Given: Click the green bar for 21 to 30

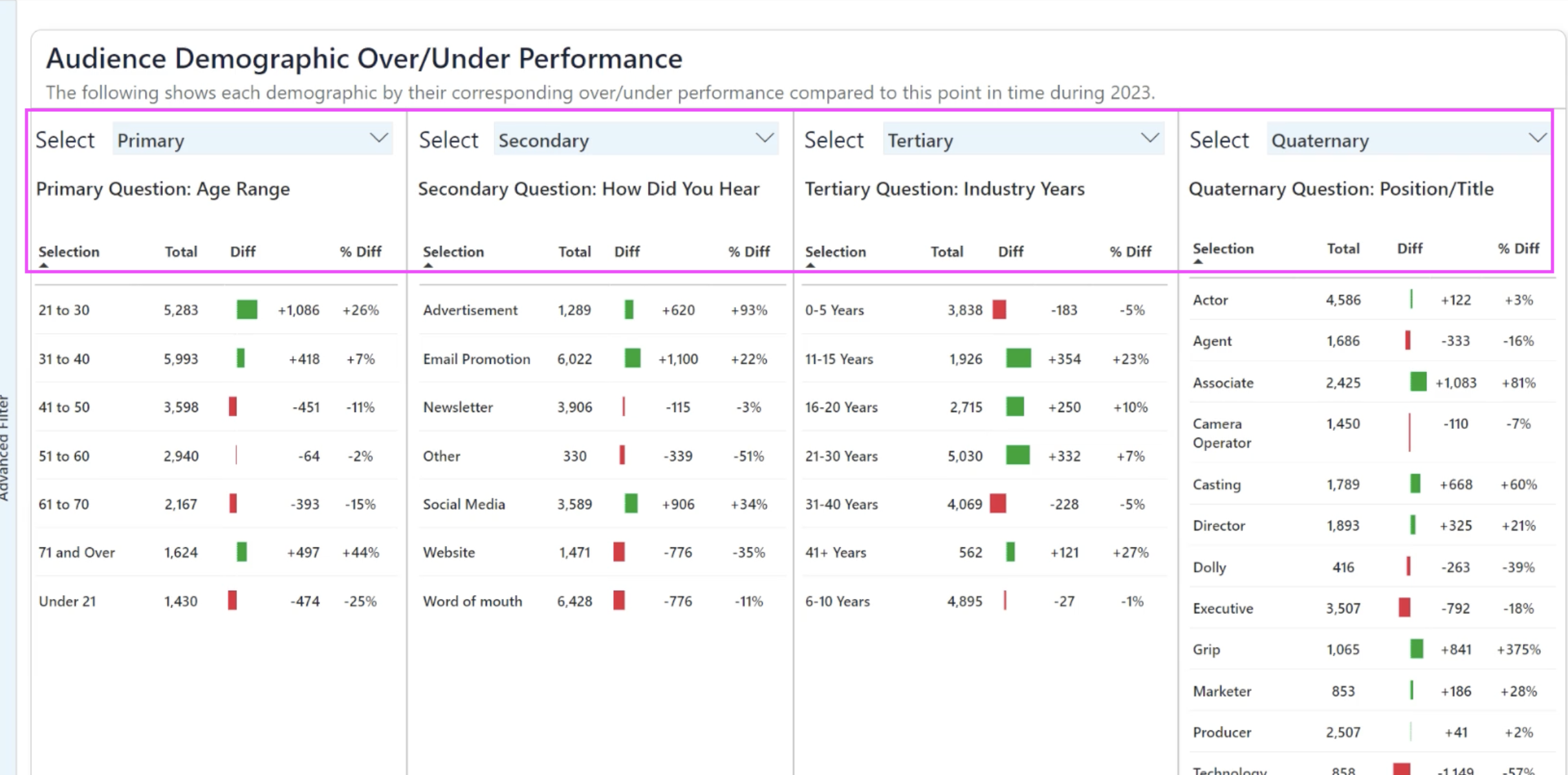Looking at the screenshot, I should (x=247, y=310).
